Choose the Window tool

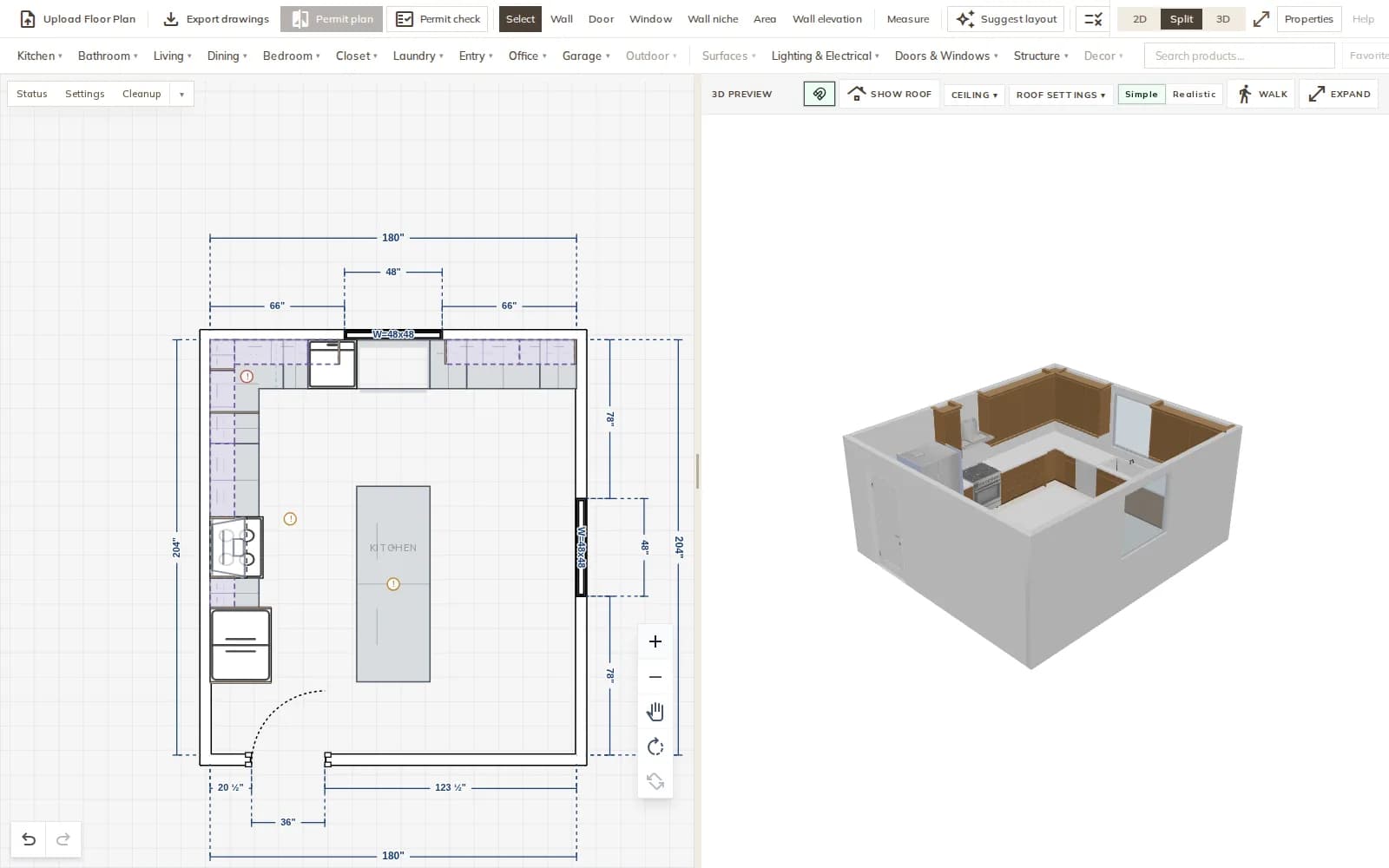point(650,19)
